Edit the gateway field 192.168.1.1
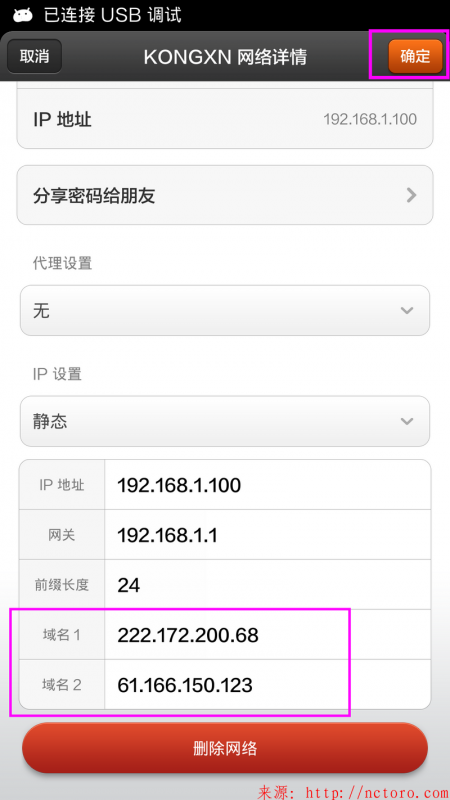This screenshot has height=800, width=450. pos(267,535)
